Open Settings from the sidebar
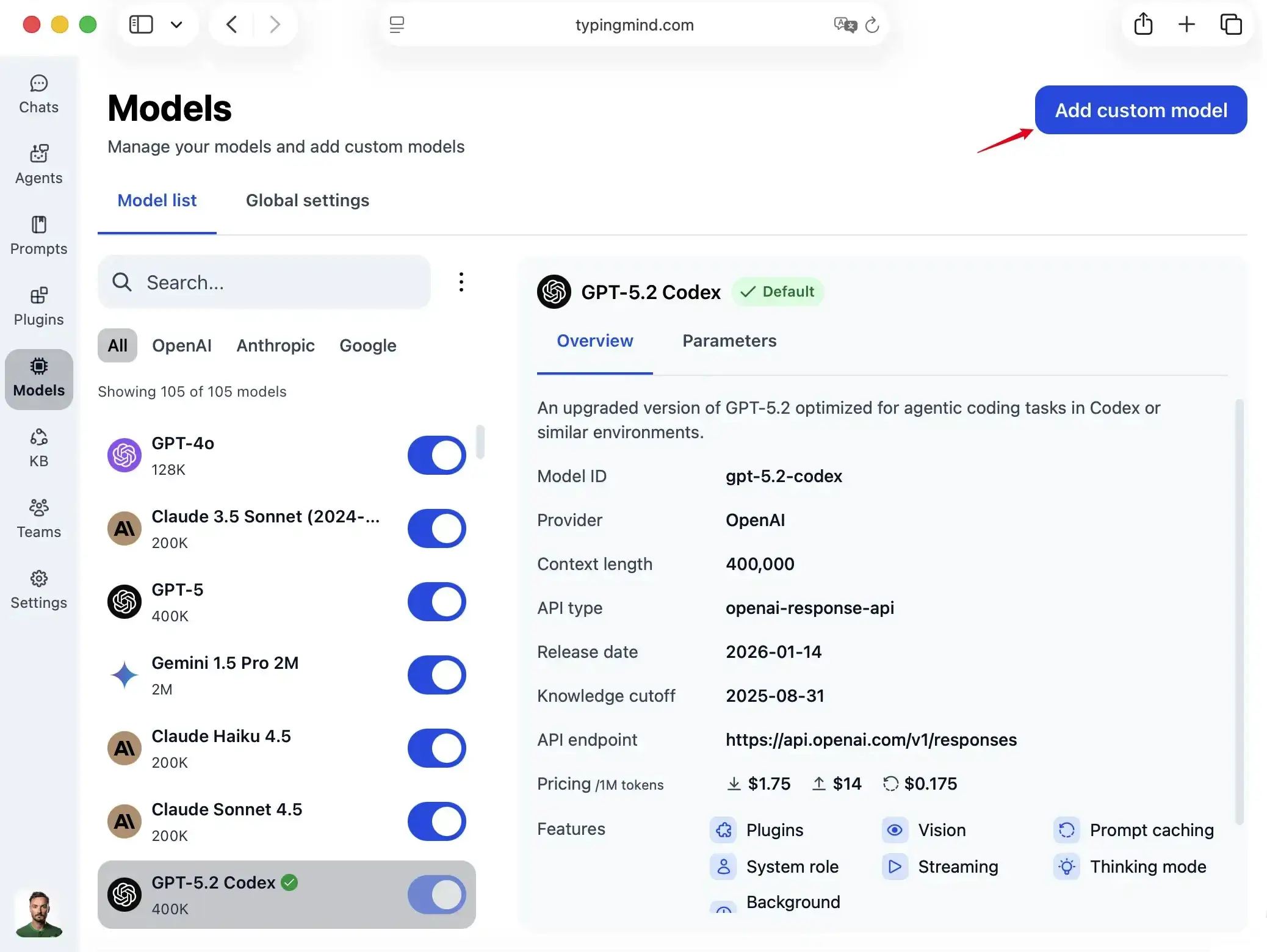 tap(38, 590)
